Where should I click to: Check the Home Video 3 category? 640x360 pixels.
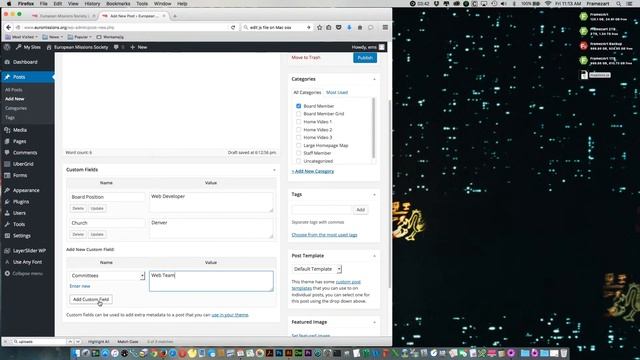(x=298, y=138)
